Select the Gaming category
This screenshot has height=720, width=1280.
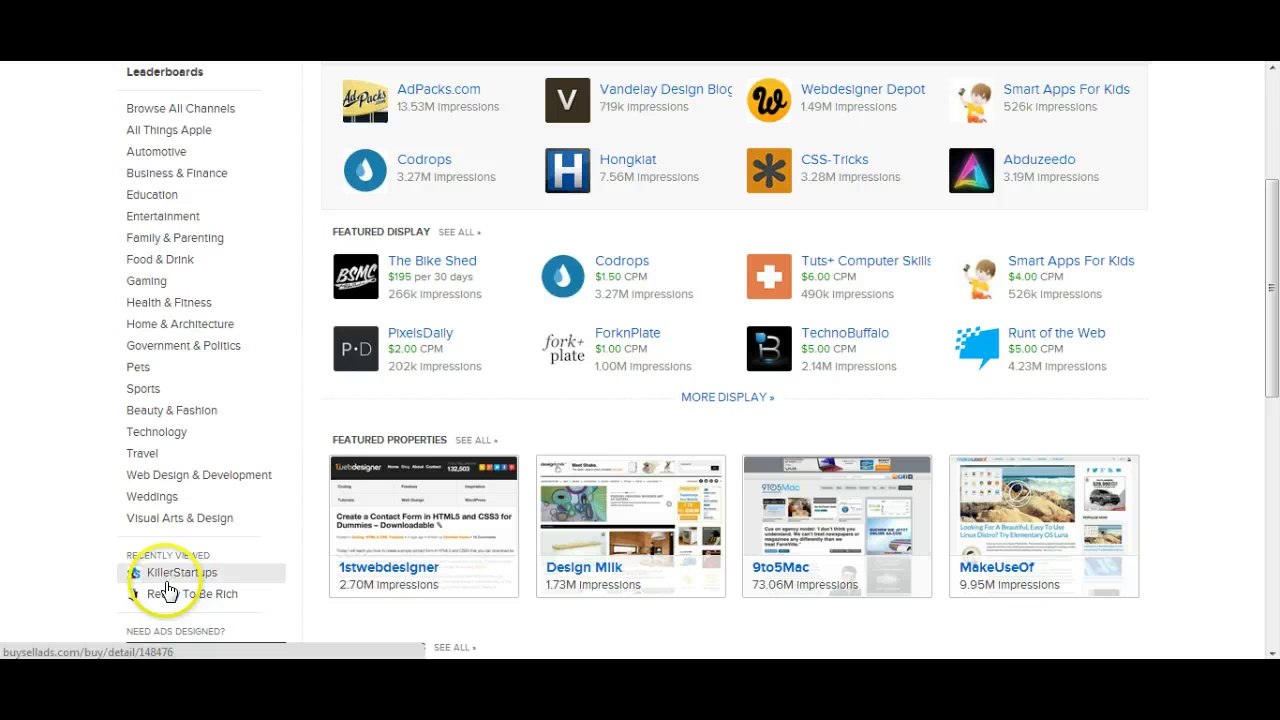coord(147,281)
